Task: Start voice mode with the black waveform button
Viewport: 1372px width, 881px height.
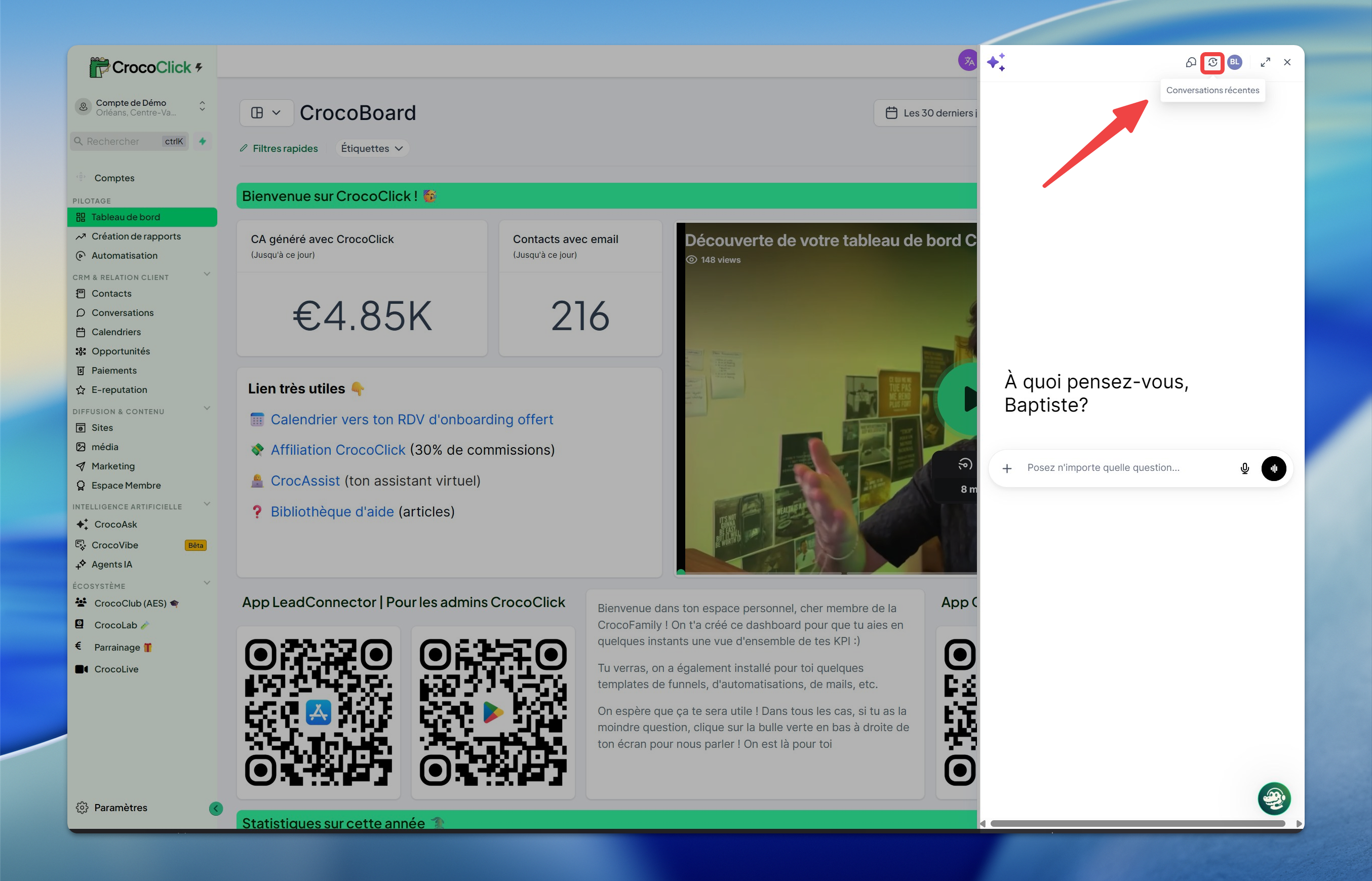Action: tap(1274, 468)
